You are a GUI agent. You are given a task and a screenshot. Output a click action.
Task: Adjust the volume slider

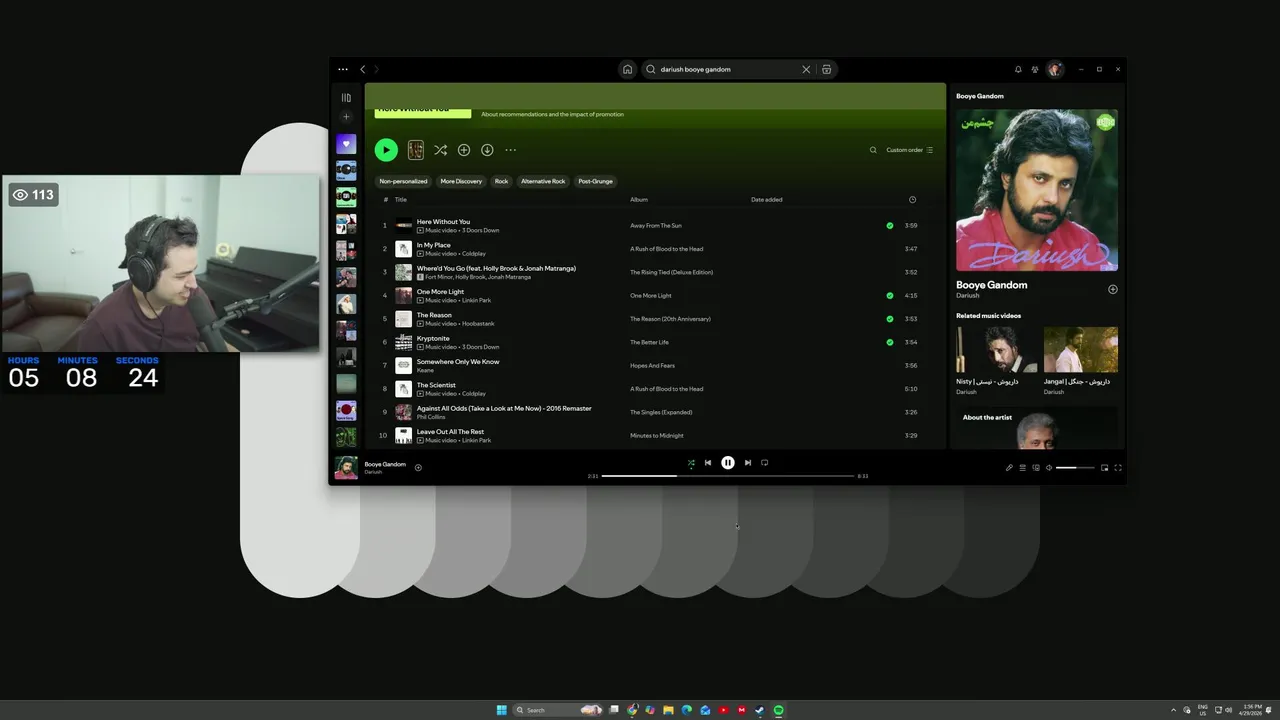(1075, 468)
